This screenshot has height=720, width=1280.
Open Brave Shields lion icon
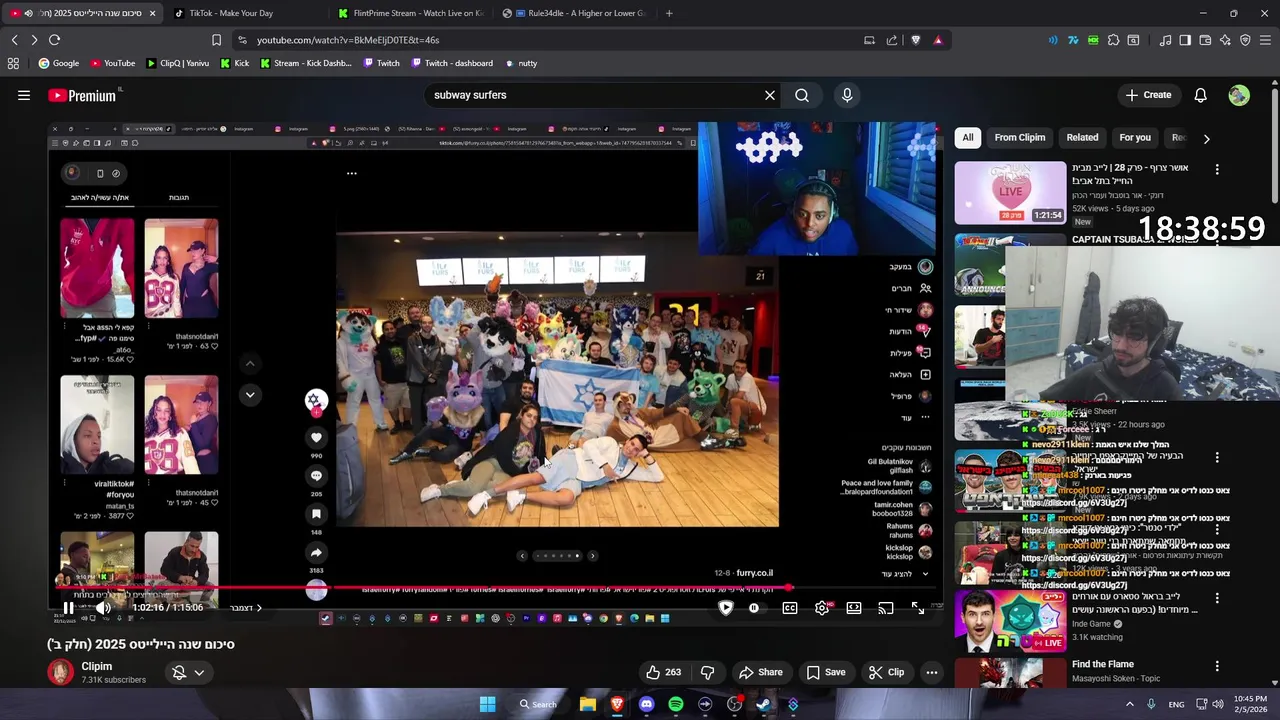[x=915, y=40]
